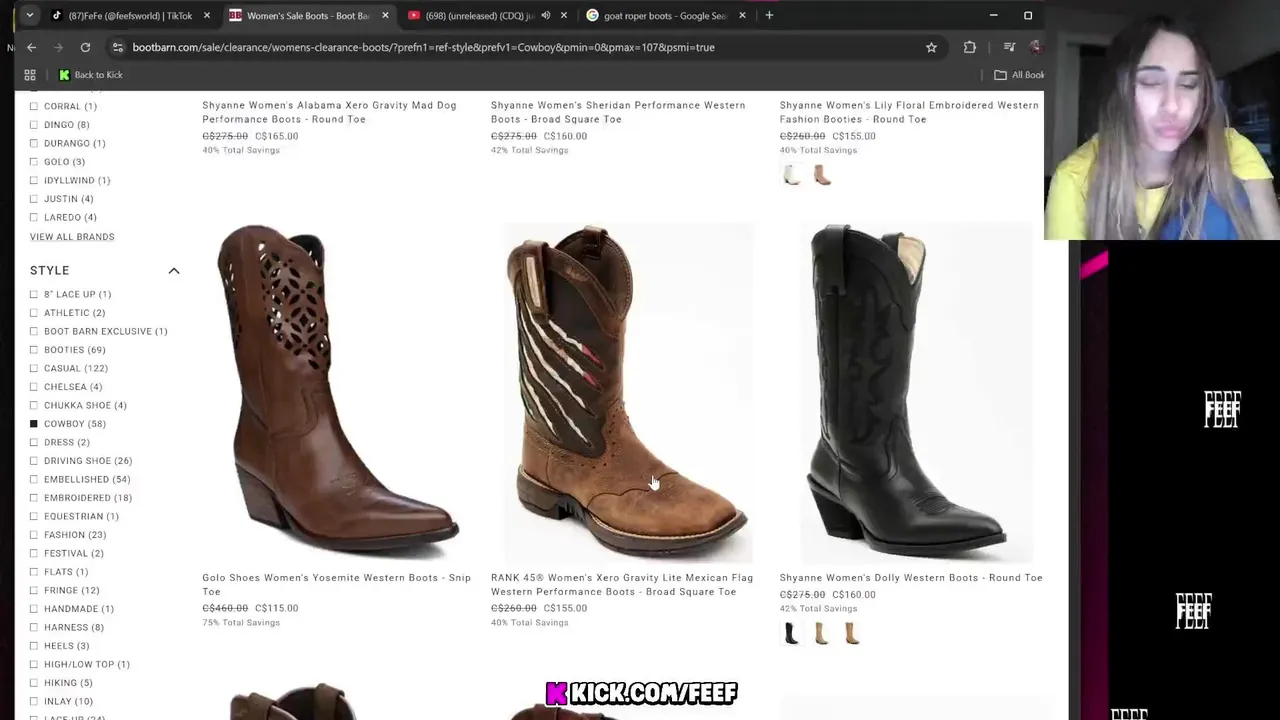Select black swatch for Dolly Western Boots
The width and height of the screenshot is (1280, 720).
pos(791,633)
